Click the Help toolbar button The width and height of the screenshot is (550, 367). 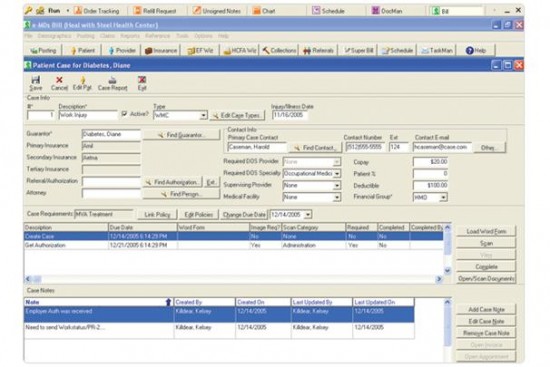coord(476,51)
